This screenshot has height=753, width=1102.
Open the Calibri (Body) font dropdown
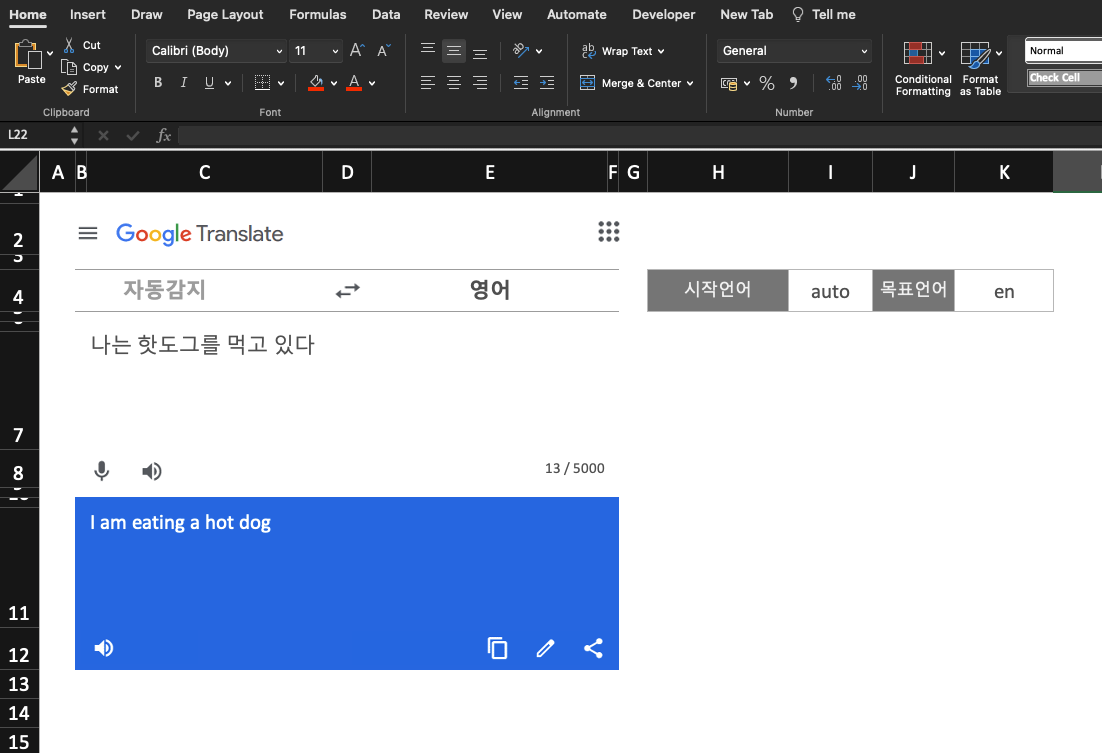coord(216,51)
